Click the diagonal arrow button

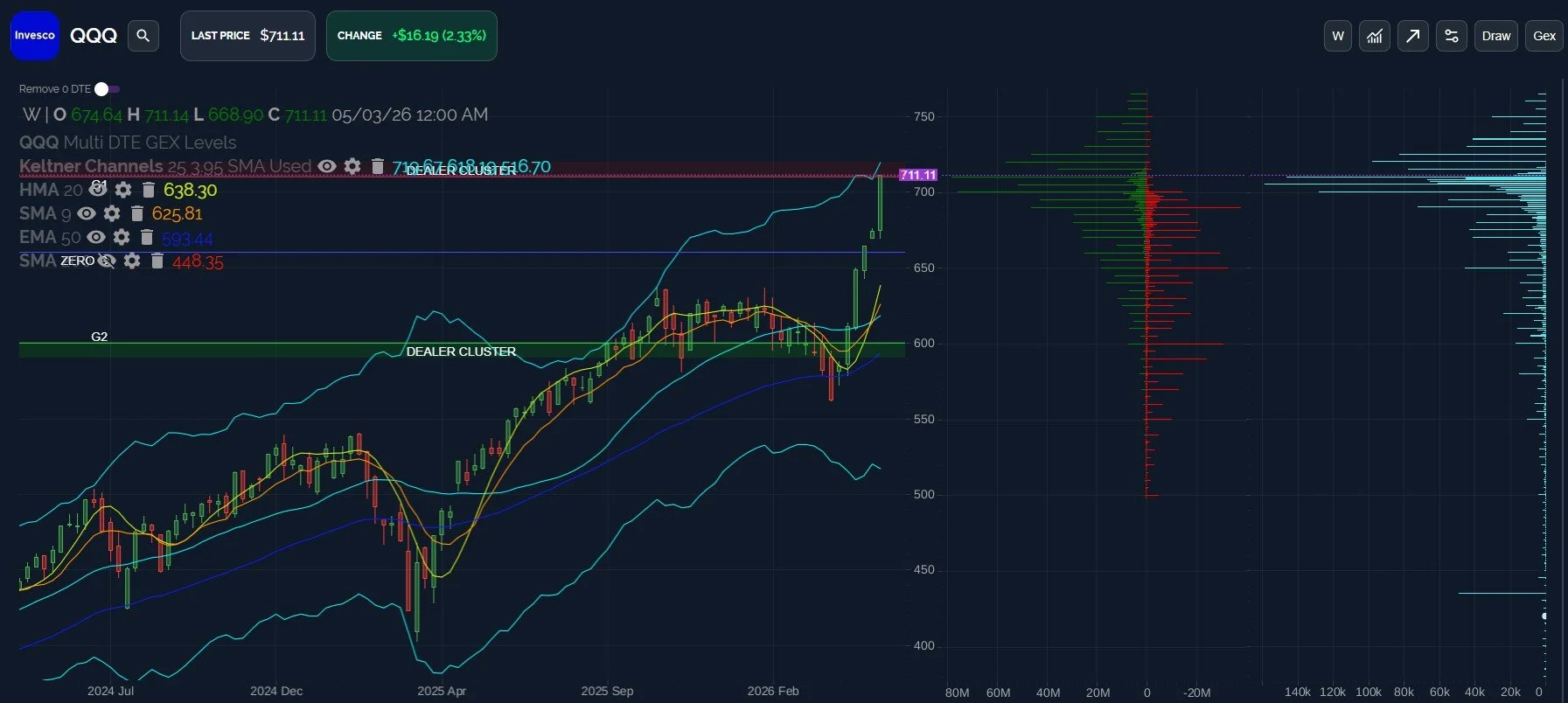pyautogui.click(x=1412, y=36)
